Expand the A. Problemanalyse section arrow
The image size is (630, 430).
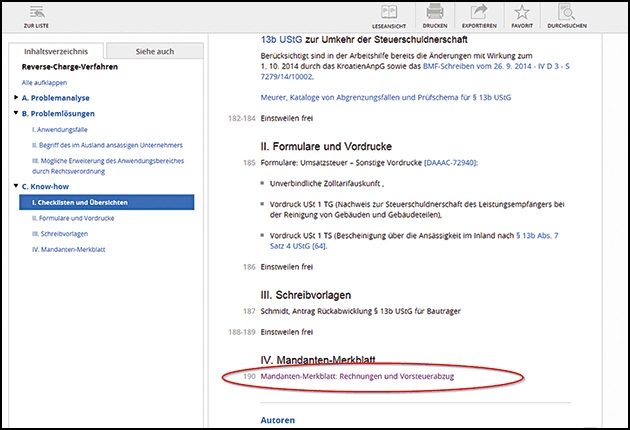[x=15, y=98]
